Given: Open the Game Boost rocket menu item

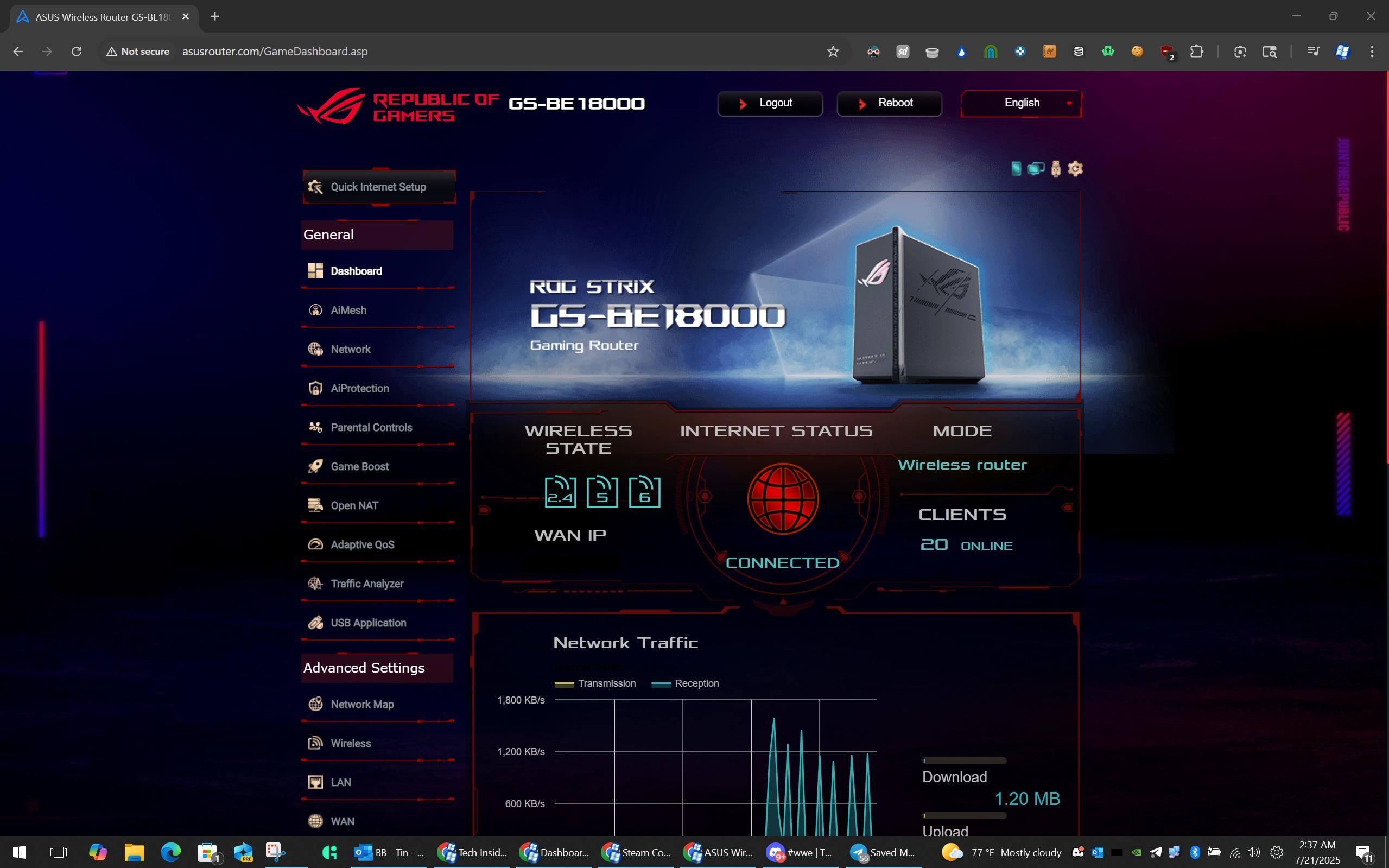Looking at the screenshot, I should [359, 466].
